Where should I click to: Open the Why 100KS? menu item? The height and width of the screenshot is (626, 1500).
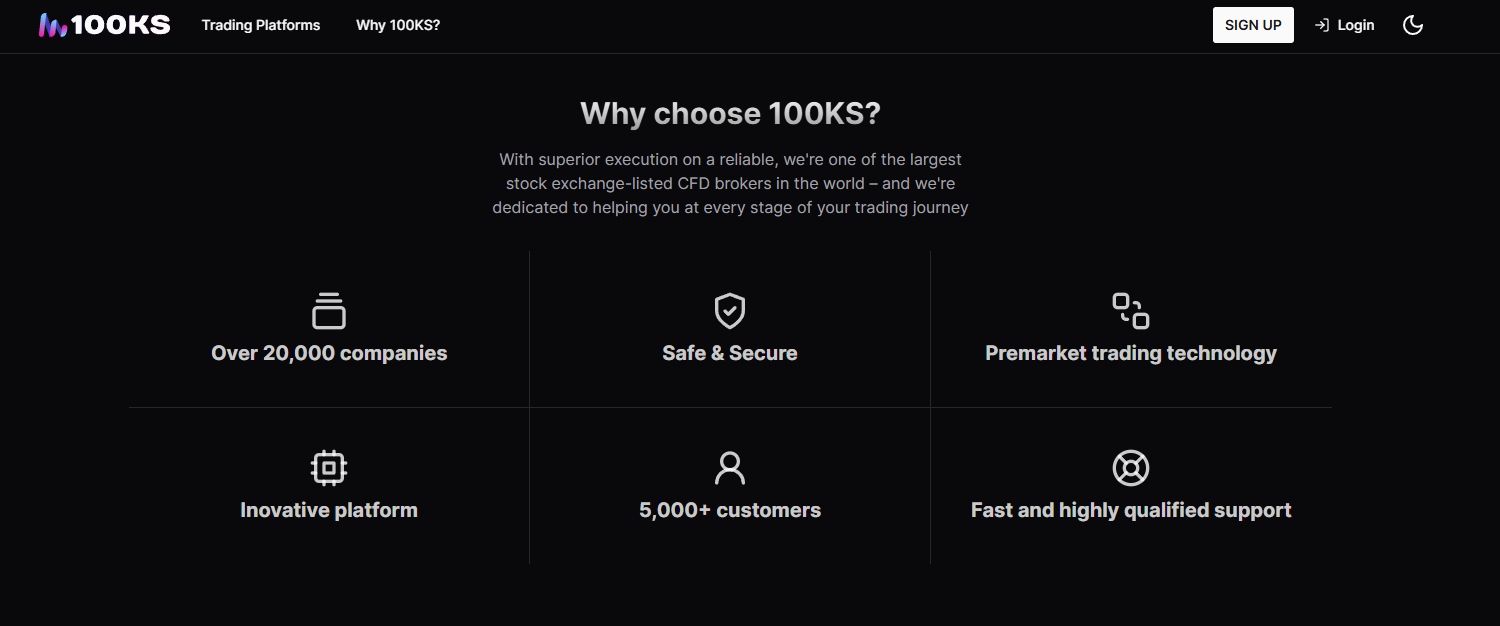pos(398,25)
